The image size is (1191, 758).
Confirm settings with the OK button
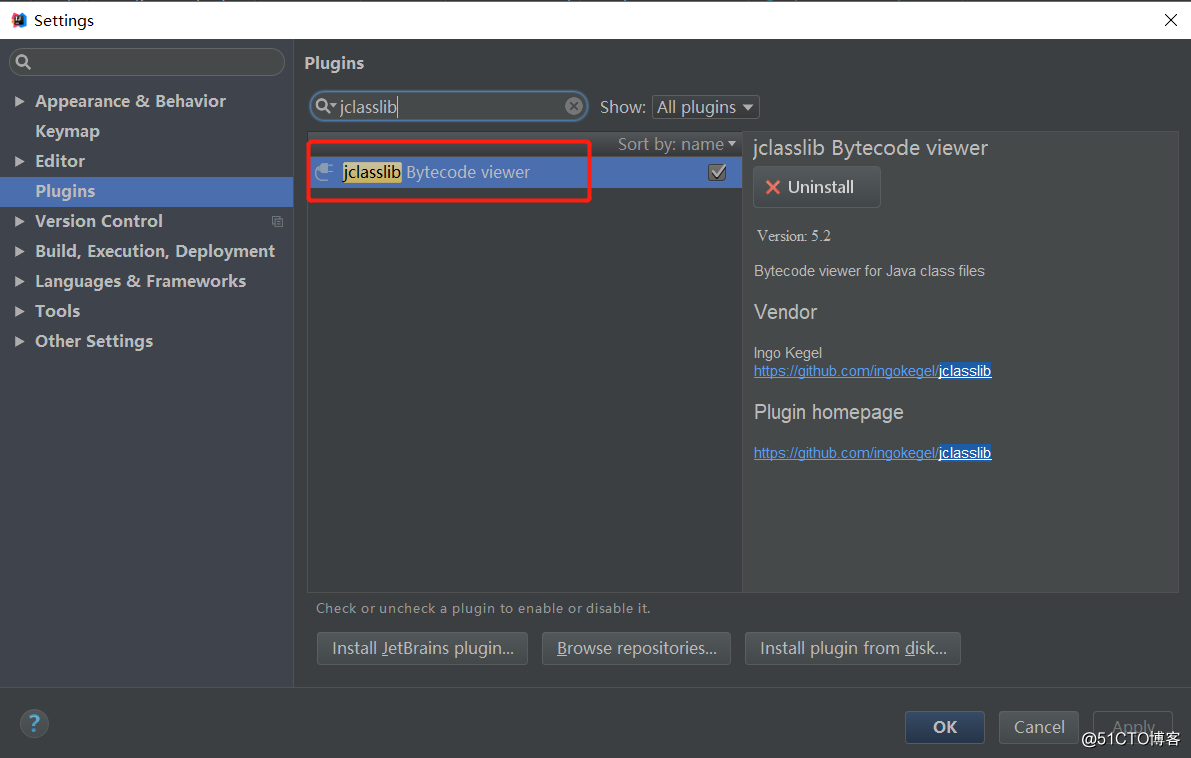click(x=945, y=727)
